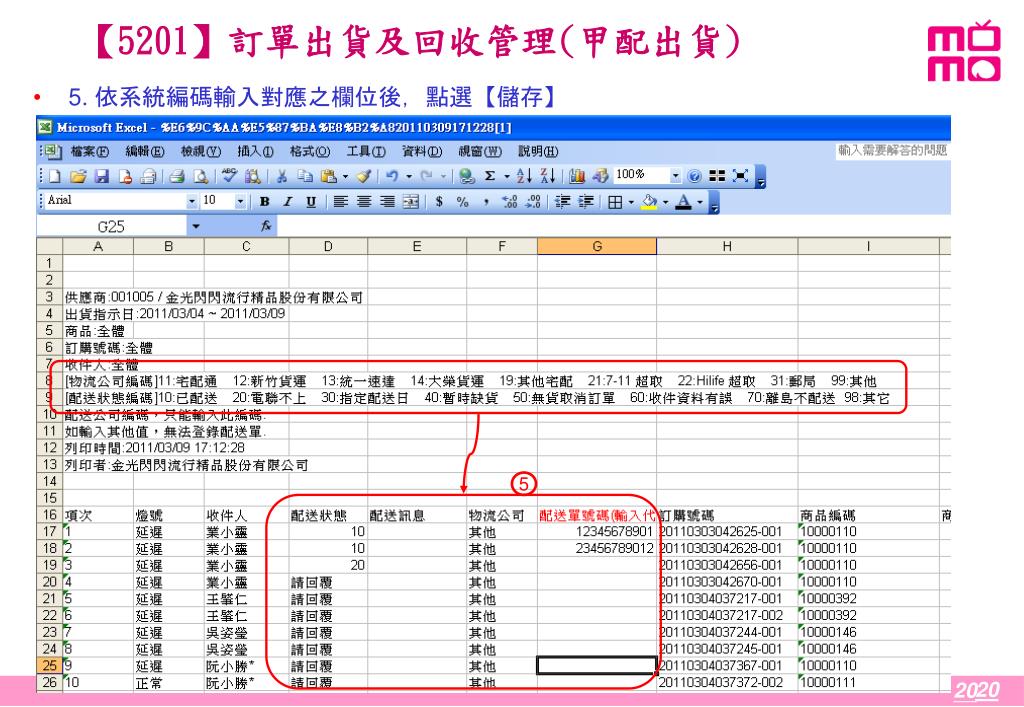1024x707 pixels.
Task: Click order number 20110304037367-001 cell
Action: [x=727, y=666]
